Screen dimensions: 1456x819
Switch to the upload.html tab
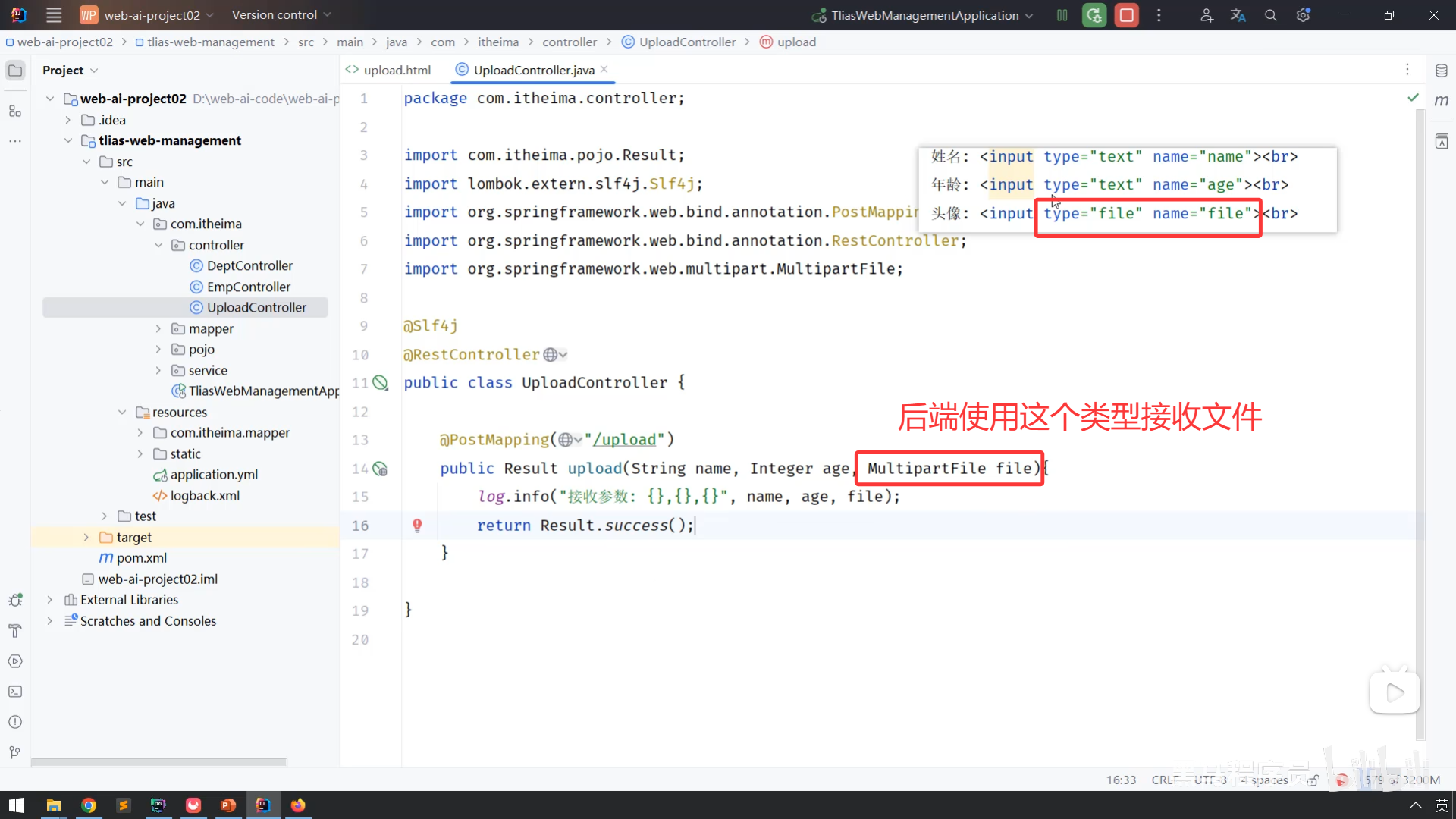[396, 70]
